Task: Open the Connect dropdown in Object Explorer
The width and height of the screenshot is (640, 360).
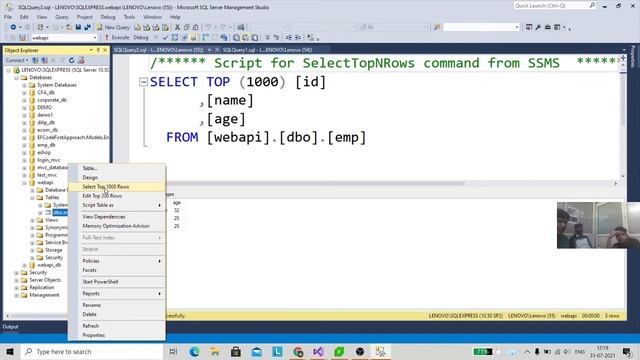Action: [17, 60]
